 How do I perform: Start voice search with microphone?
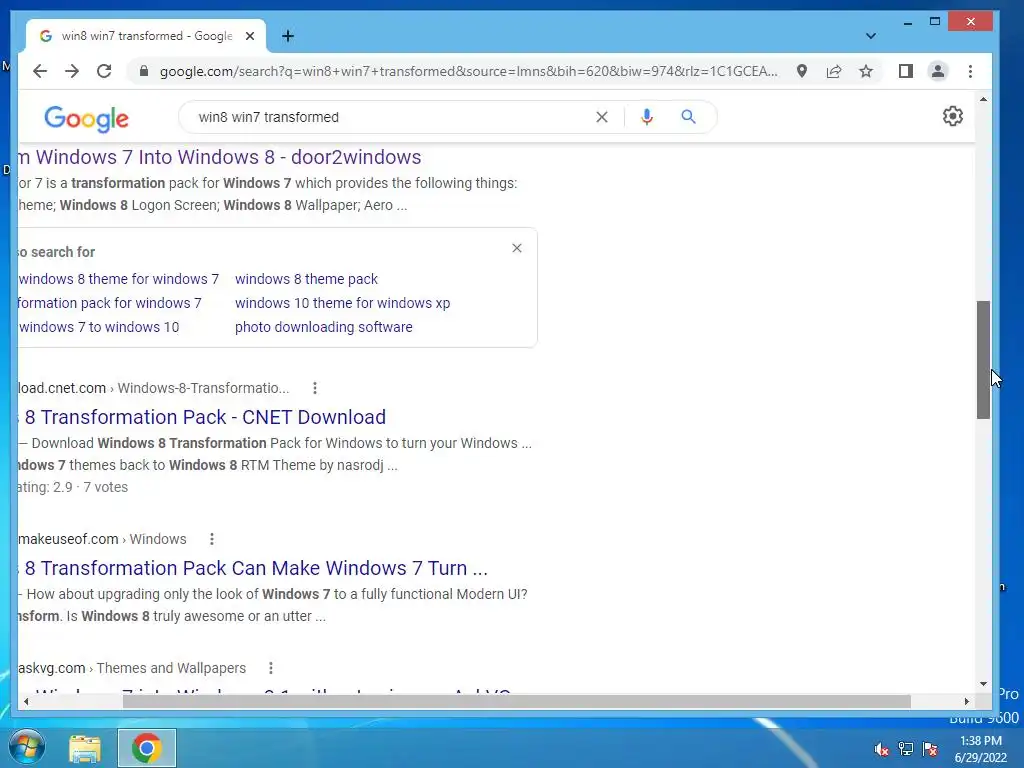pyautogui.click(x=647, y=117)
